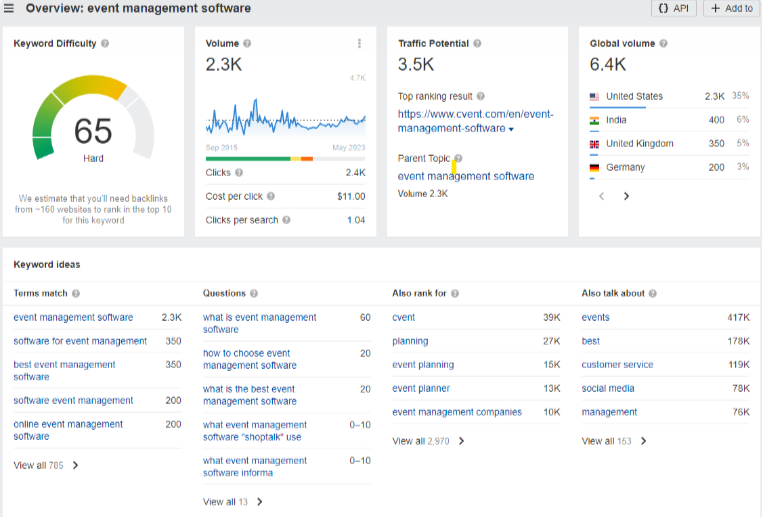Click the Keyword Difficulty help icon
762x517 pixels.
[x=105, y=44]
